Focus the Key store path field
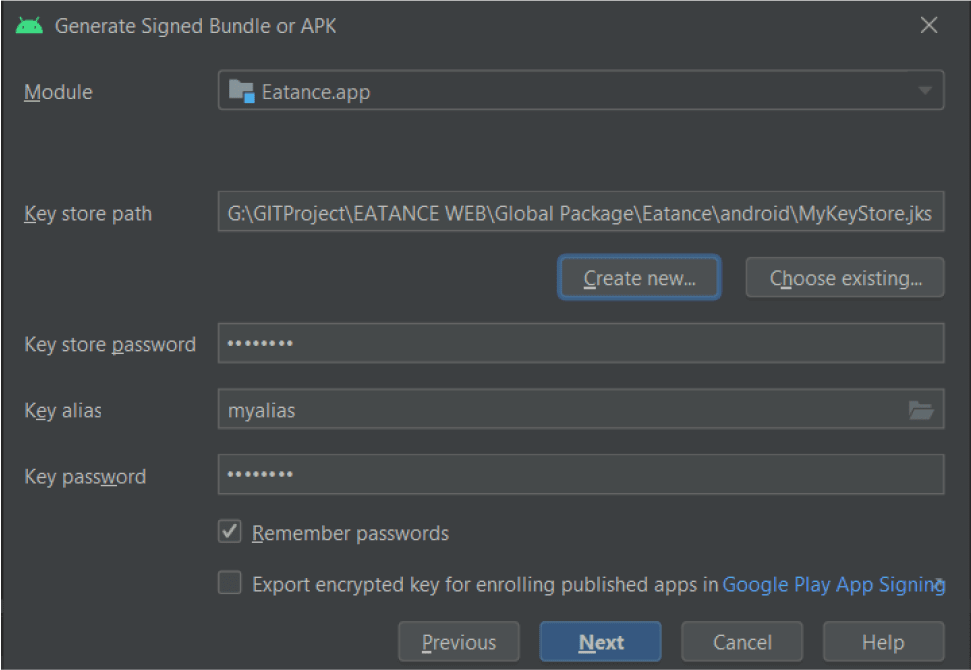This screenshot has width=971, height=670. coord(580,213)
